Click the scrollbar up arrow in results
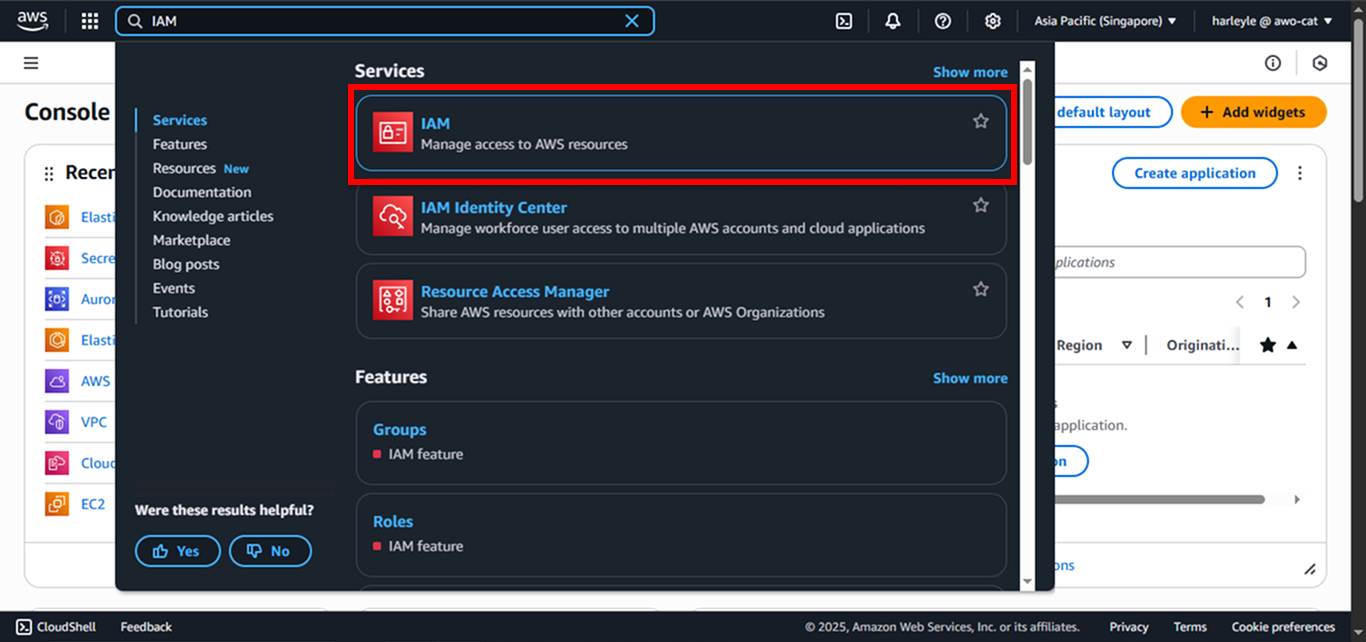 [x=1027, y=70]
